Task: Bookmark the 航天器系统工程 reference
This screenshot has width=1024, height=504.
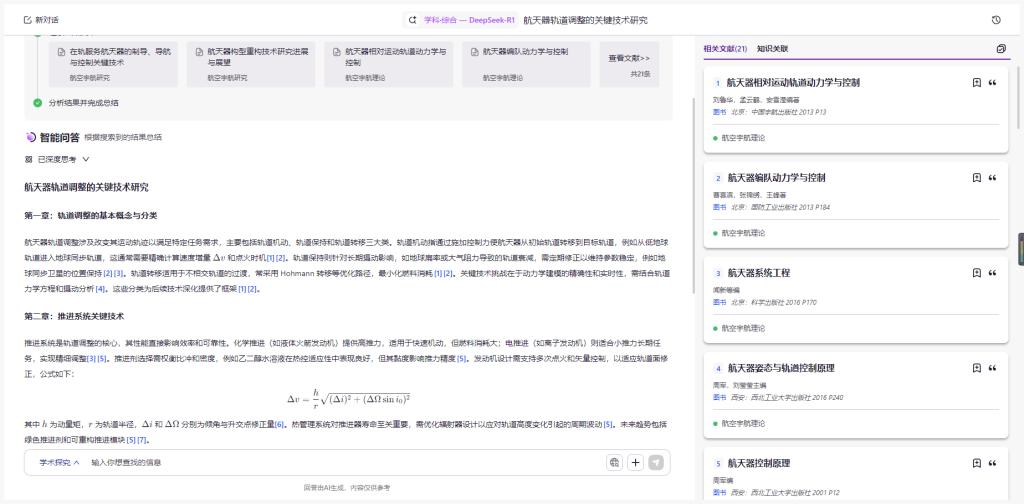Action: click(x=976, y=273)
